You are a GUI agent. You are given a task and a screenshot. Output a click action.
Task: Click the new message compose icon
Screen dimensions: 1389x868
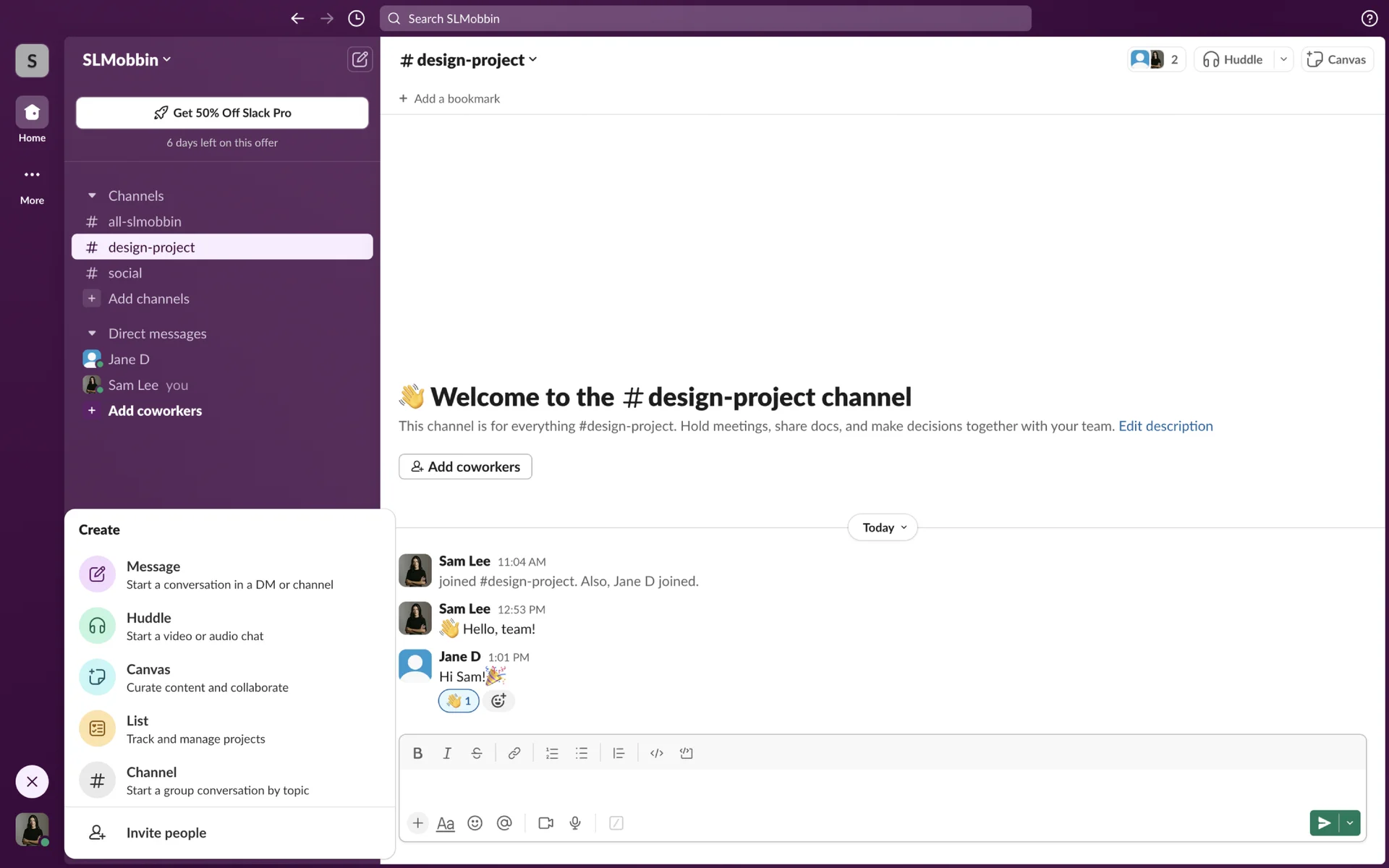tap(360, 59)
